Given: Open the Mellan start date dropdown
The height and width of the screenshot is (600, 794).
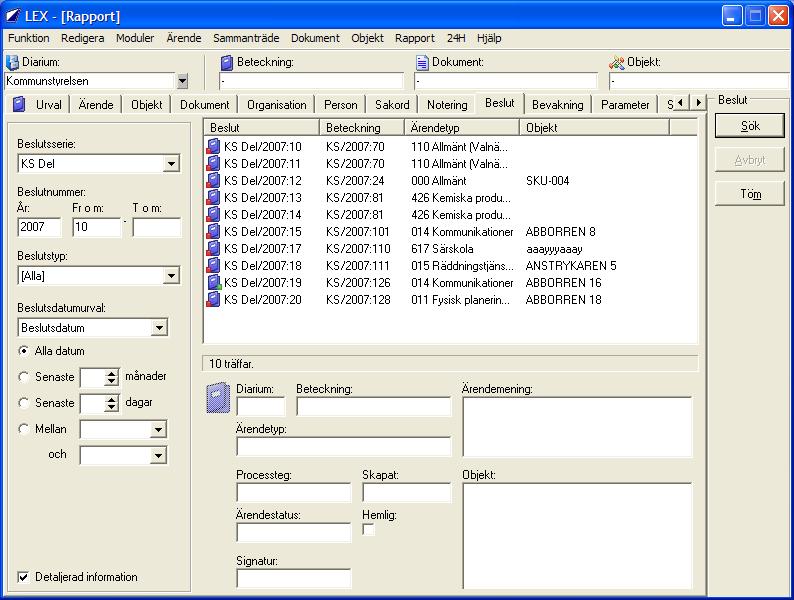Looking at the screenshot, I should [158, 429].
